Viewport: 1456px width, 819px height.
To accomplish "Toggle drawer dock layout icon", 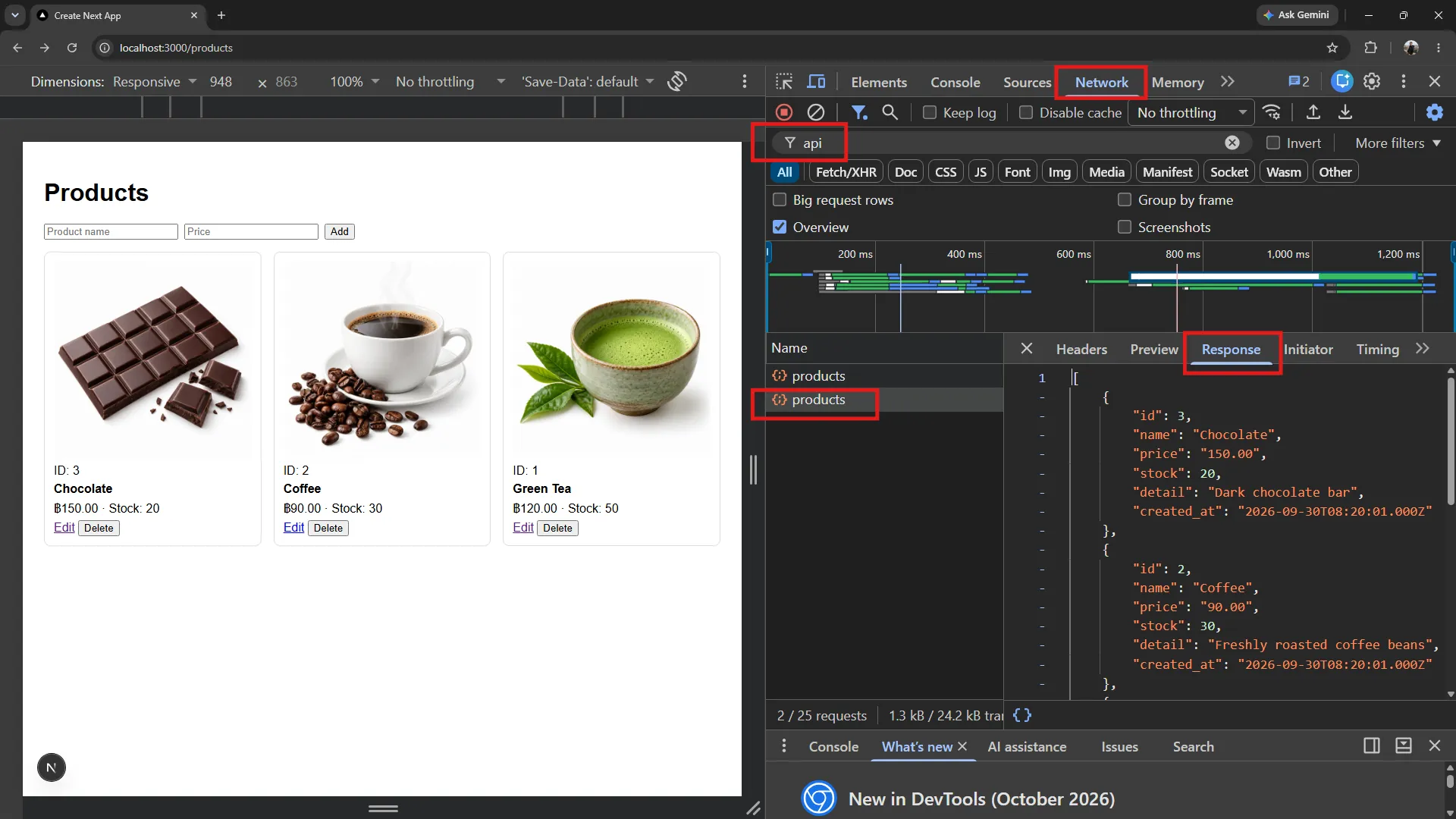I will point(1372,746).
